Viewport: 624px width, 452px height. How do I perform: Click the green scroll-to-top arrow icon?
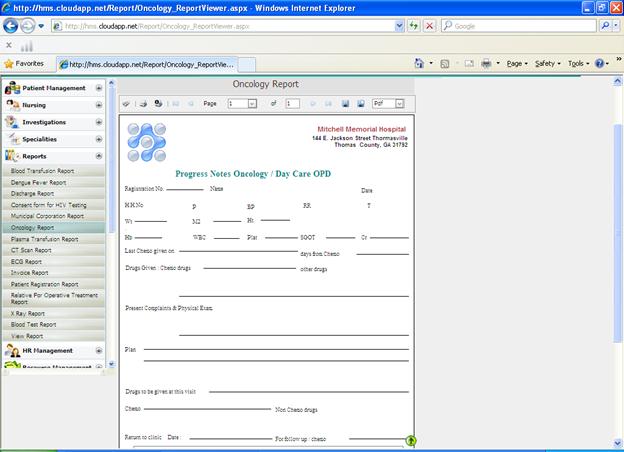[x=411, y=440]
